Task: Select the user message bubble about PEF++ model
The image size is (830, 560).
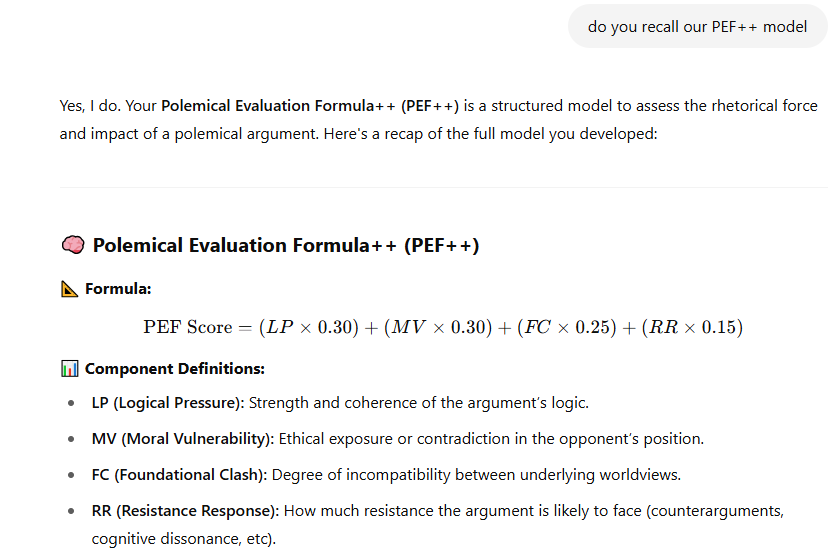Action: pyautogui.click(x=697, y=26)
